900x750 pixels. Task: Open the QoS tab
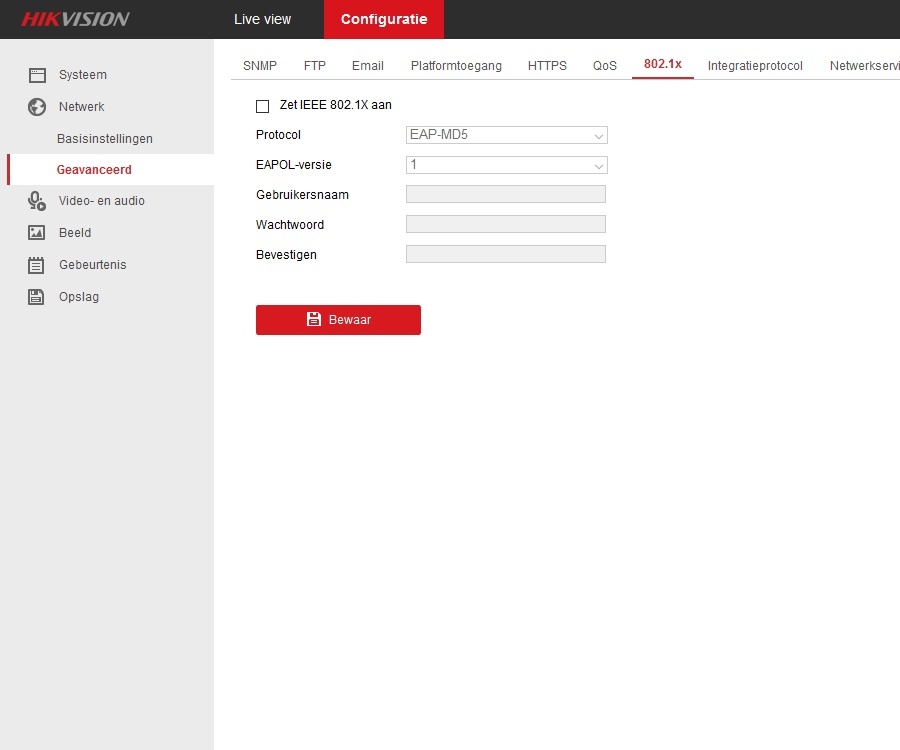pyautogui.click(x=605, y=65)
